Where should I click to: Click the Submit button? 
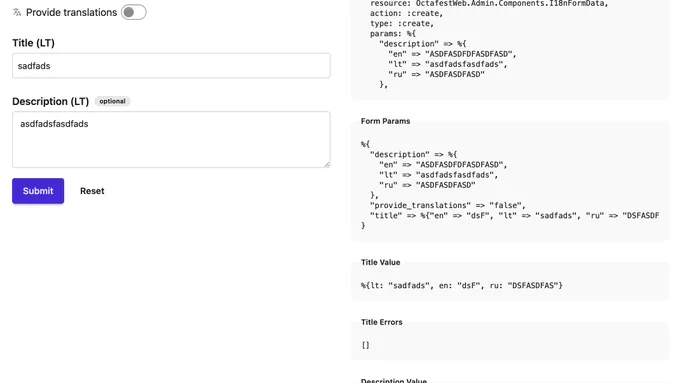click(38, 191)
